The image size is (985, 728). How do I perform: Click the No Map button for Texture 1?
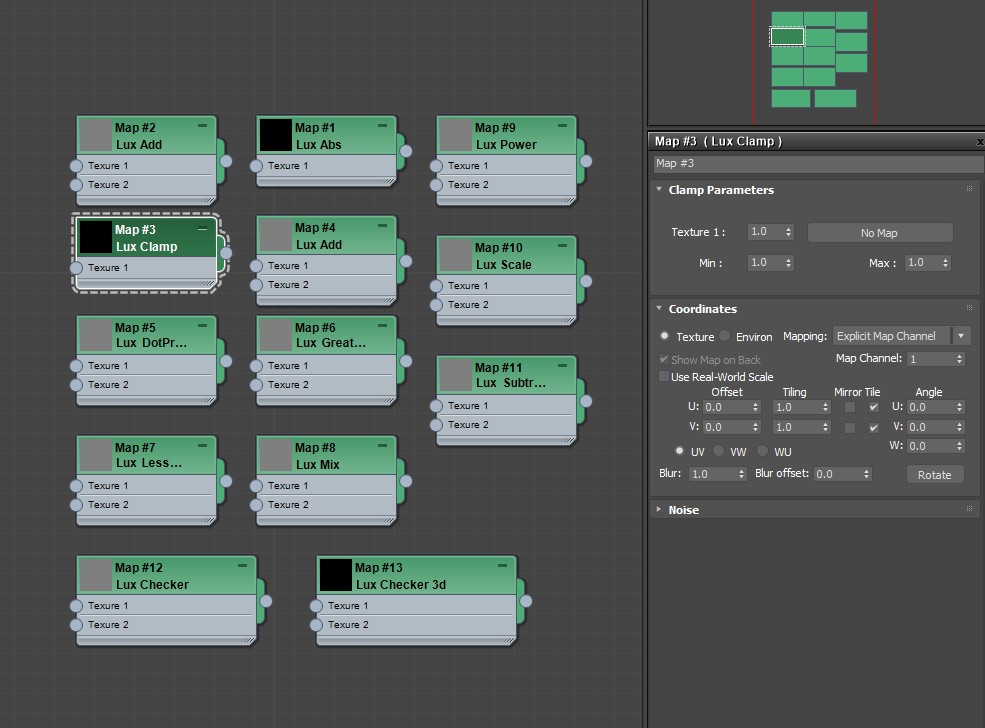click(879, 233)
